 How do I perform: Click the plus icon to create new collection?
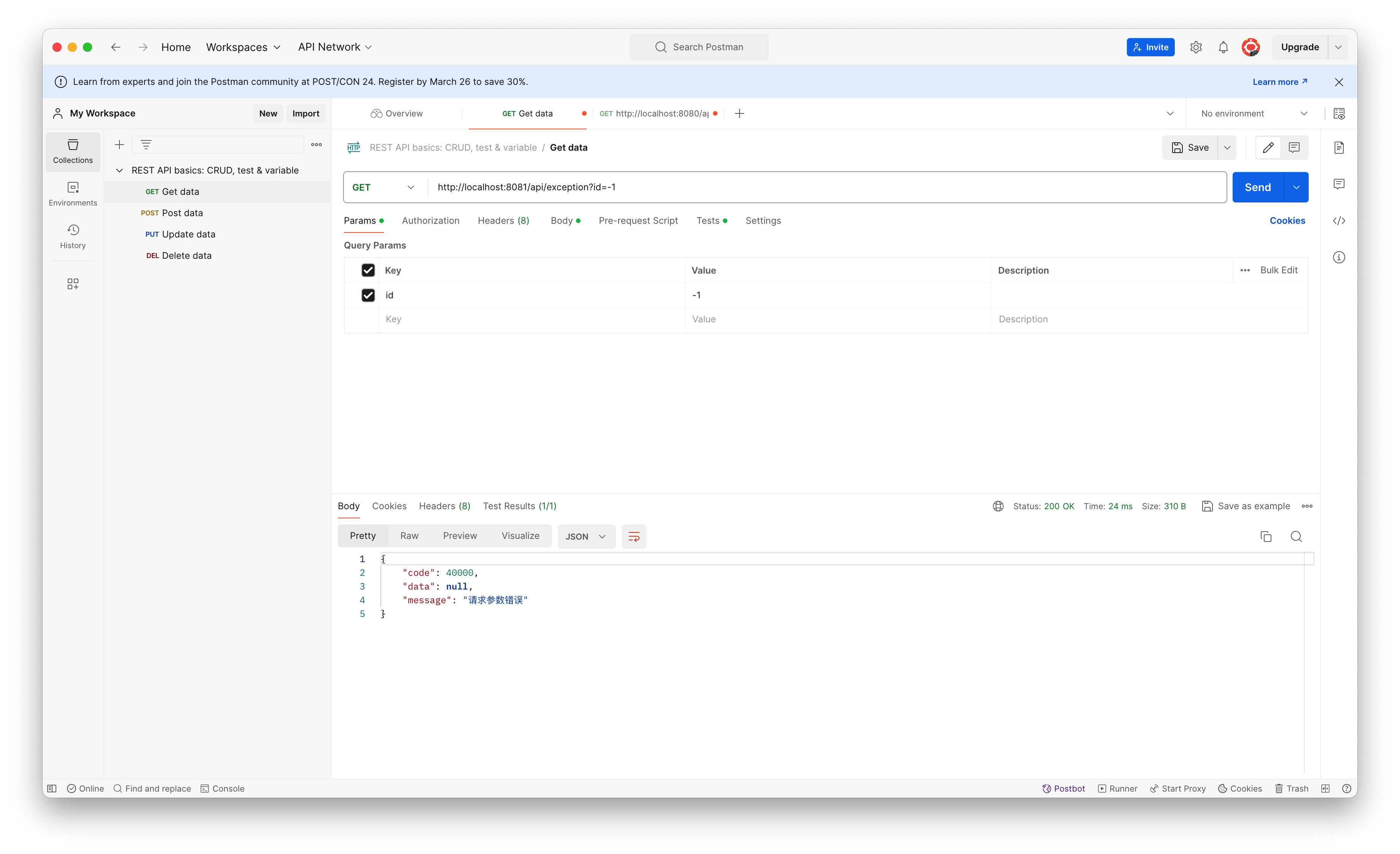[x=119, y=145]
